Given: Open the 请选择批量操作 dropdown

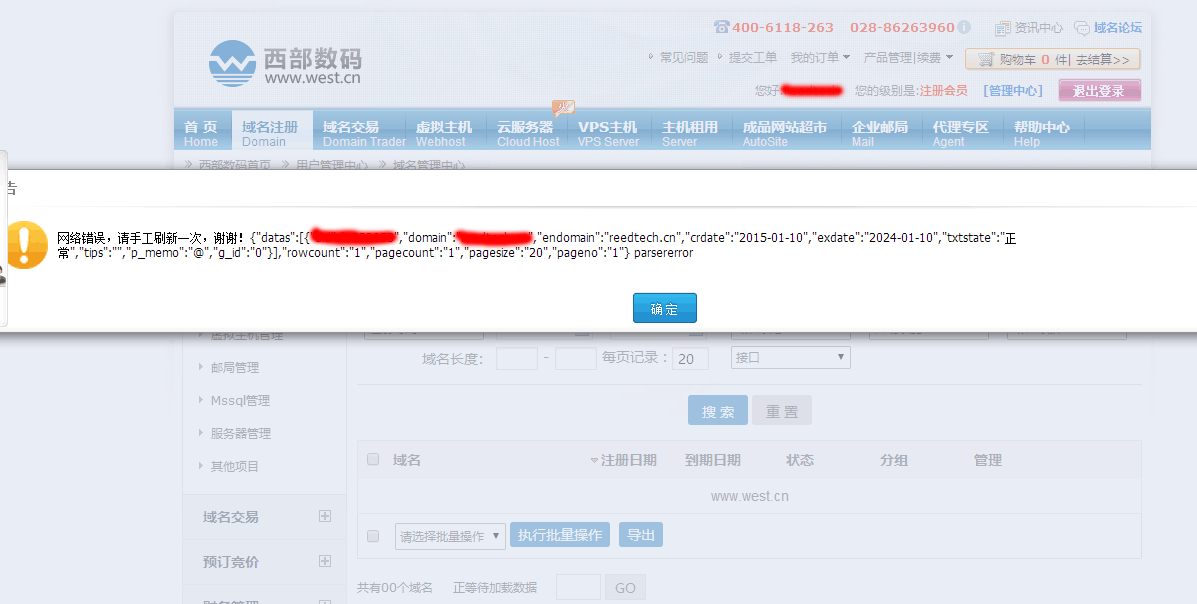Looking at the screenshot, I should click(x=450, y=536).
